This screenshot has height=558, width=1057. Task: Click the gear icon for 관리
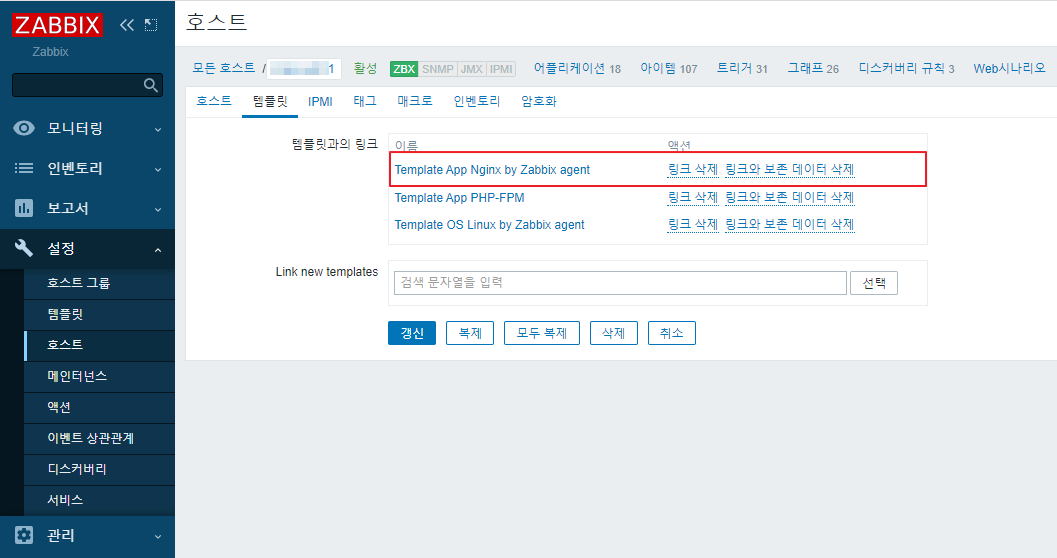(x=24, y=535)
